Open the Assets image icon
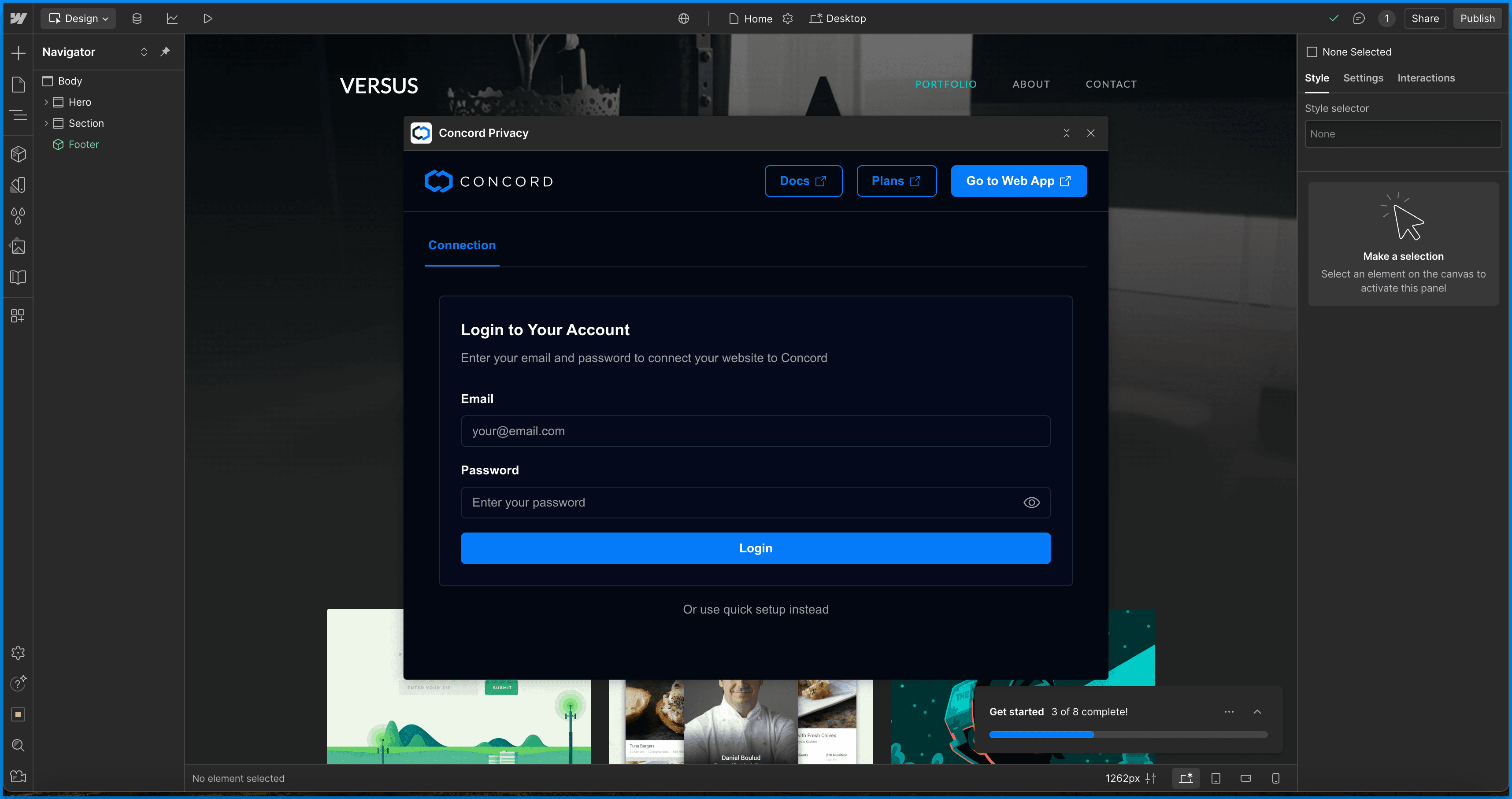The image size is (1512, 799). [x=18, y=247]
